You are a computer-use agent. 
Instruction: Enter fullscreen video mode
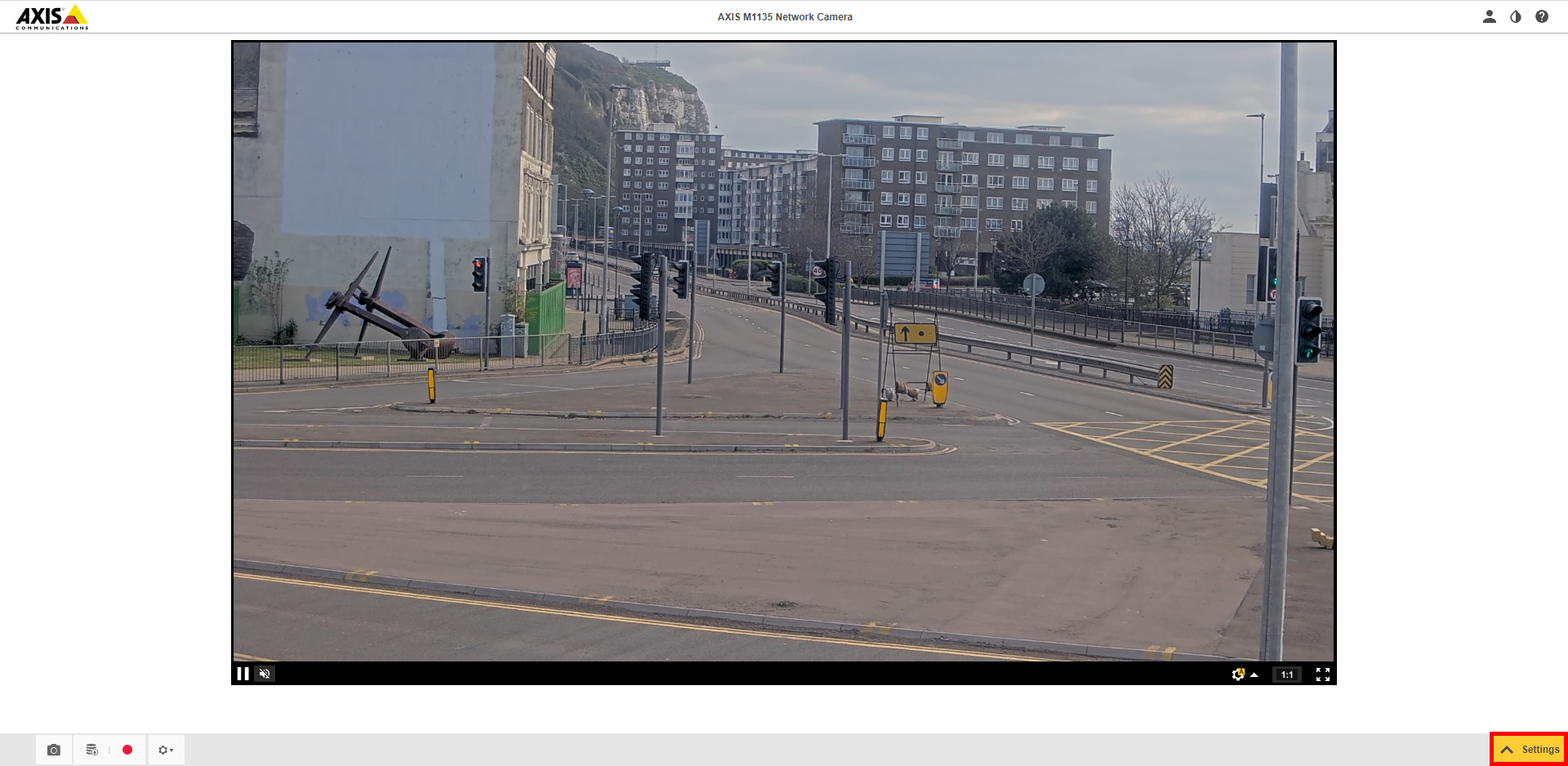pos(1323,675)
